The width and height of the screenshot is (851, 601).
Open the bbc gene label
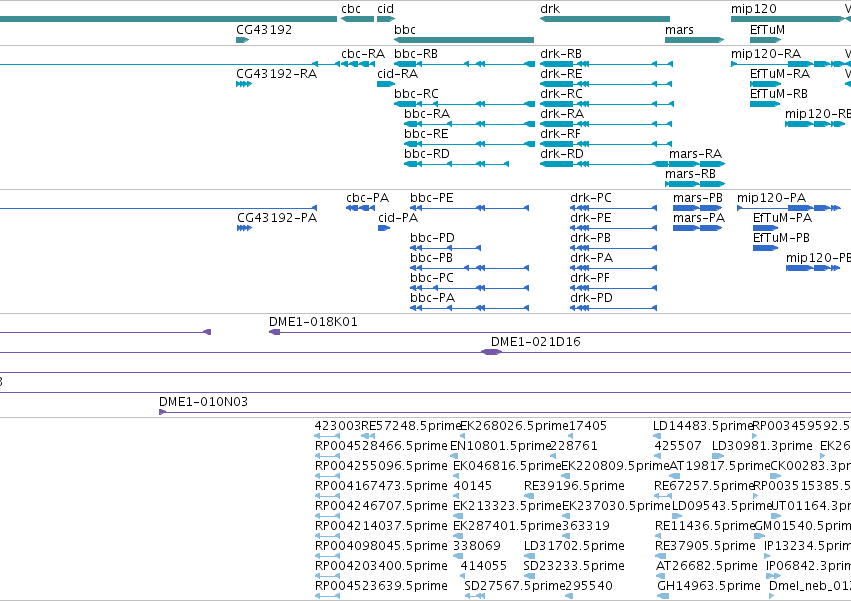(x=405, y=29)
